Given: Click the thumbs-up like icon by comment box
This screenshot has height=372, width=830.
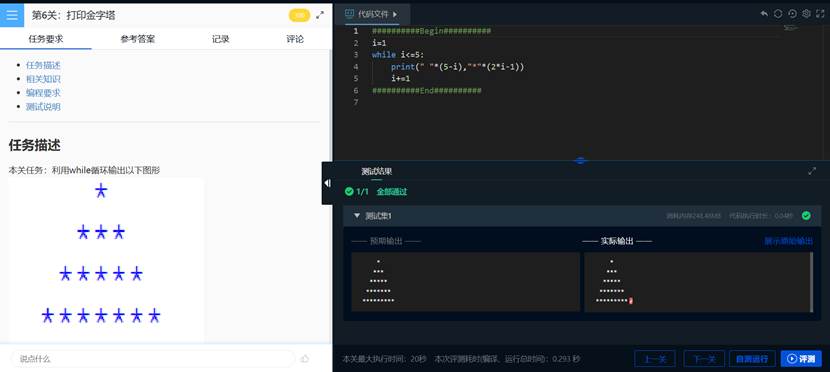Looking at the screenshot, I should (305, 359).
